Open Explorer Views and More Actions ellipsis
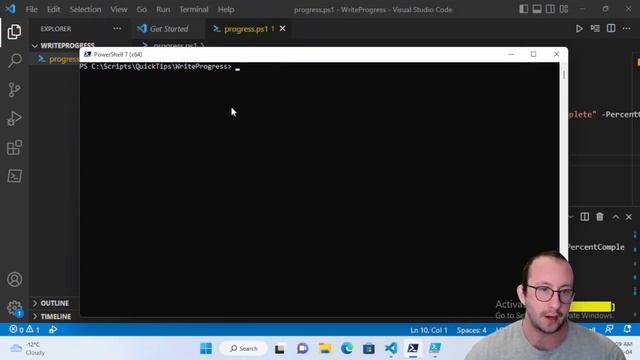This screenshot has width=640, height=360. (117, 29)
